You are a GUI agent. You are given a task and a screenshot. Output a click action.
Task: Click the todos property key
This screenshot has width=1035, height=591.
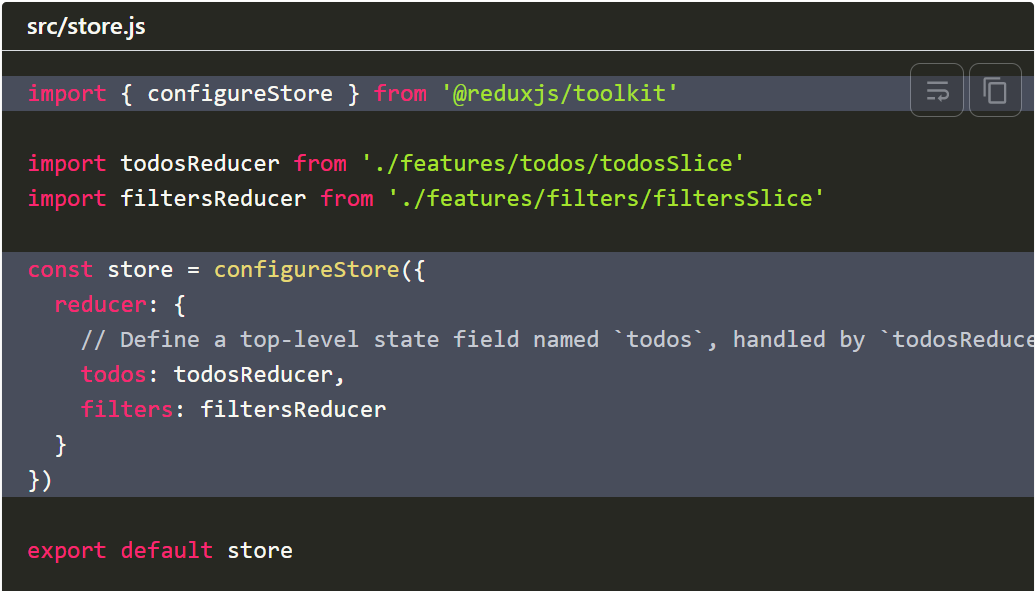(114, 375)
